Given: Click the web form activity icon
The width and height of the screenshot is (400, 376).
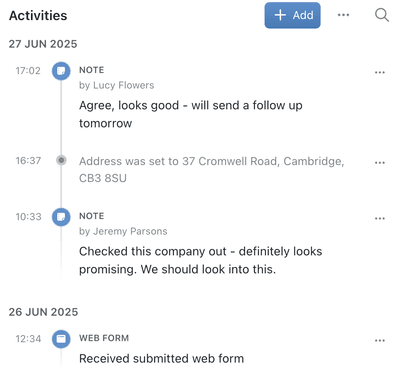Looking at the screenshot, I should point(61,339).
